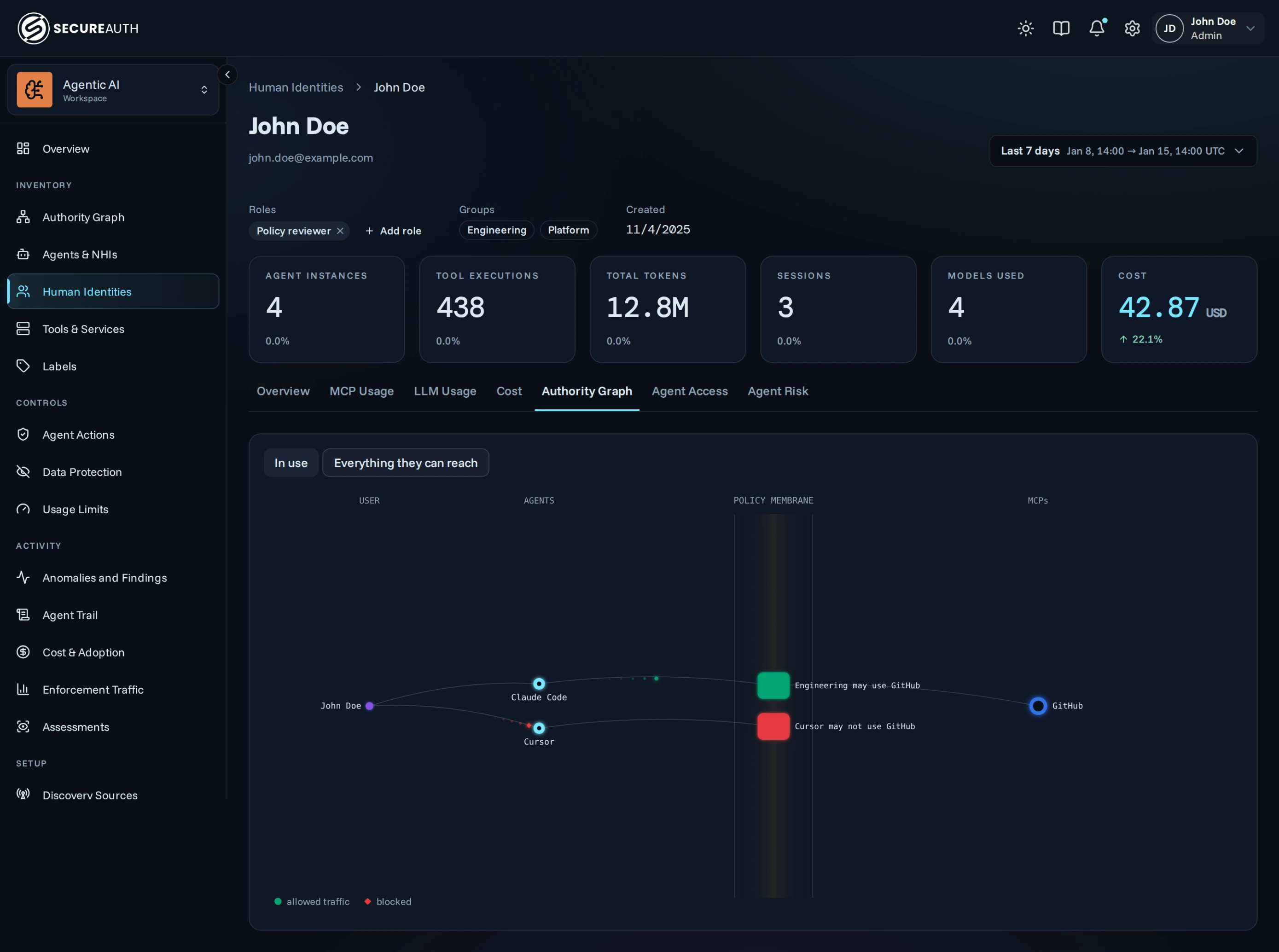1279x952 pixels.
Task: Click the Authority Graph sidebar icon
Action: click(23, 217)
